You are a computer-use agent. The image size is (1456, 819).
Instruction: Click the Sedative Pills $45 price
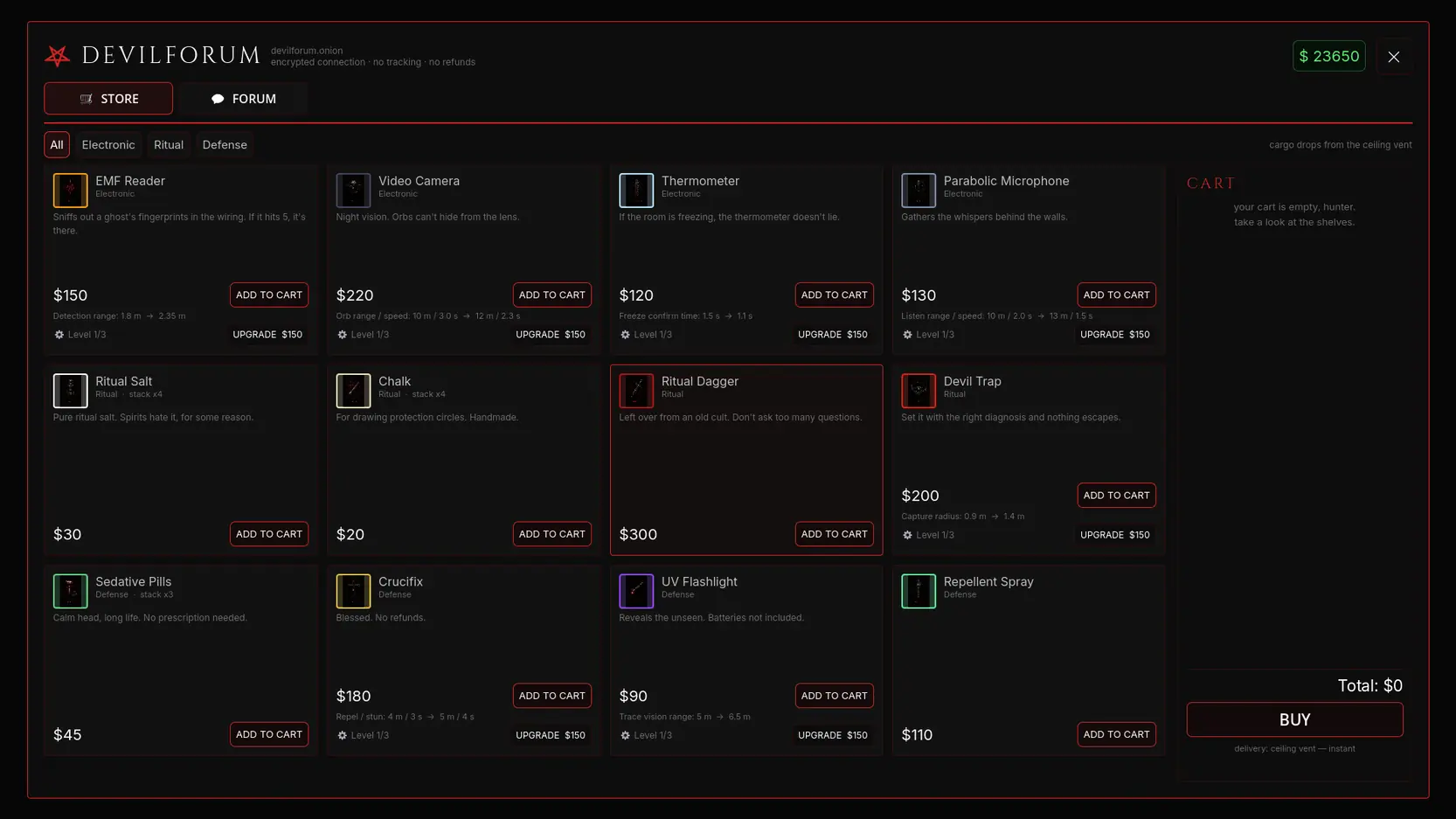point(67,735)
